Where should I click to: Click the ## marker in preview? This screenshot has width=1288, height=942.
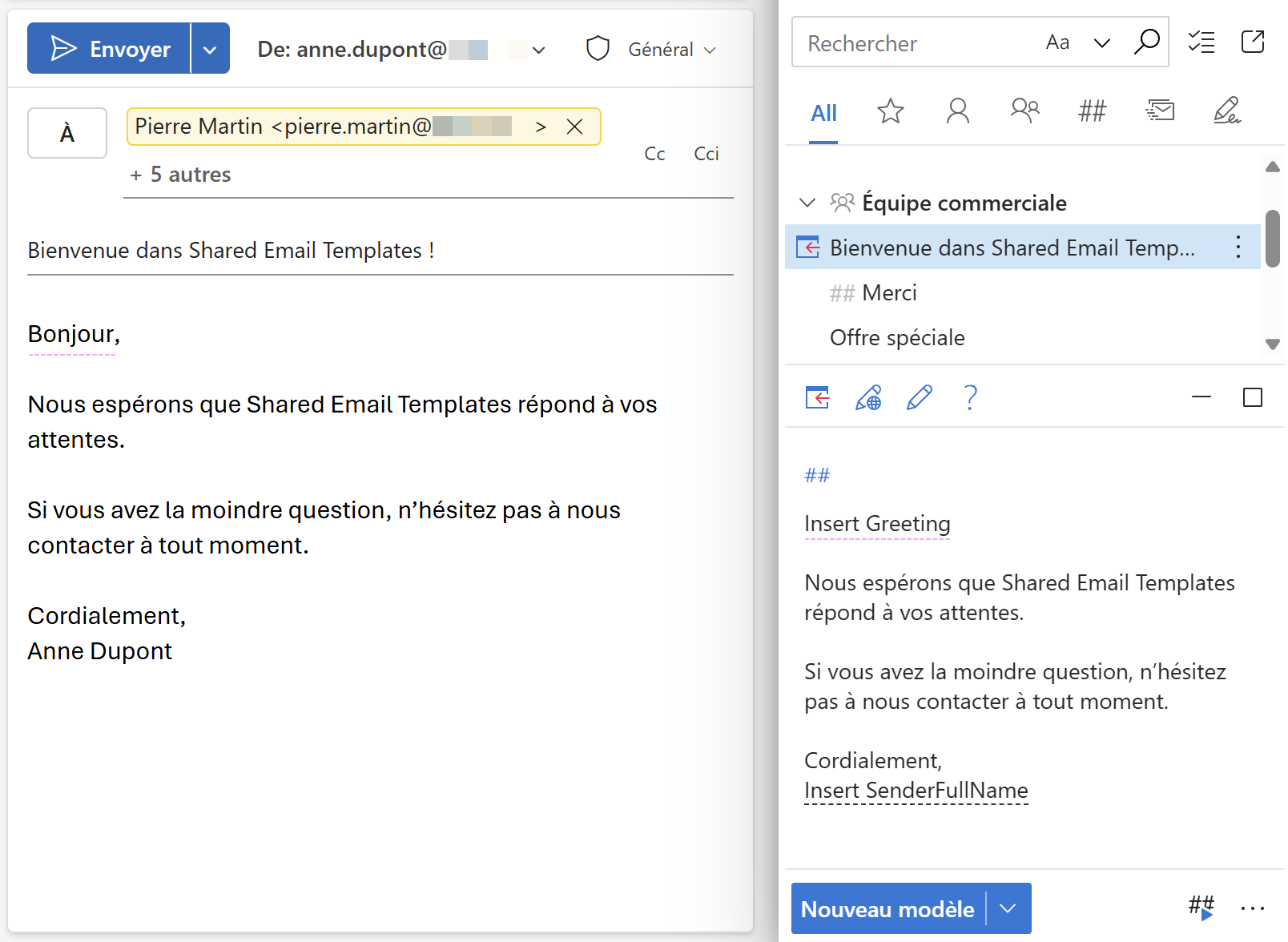point(817,476)
